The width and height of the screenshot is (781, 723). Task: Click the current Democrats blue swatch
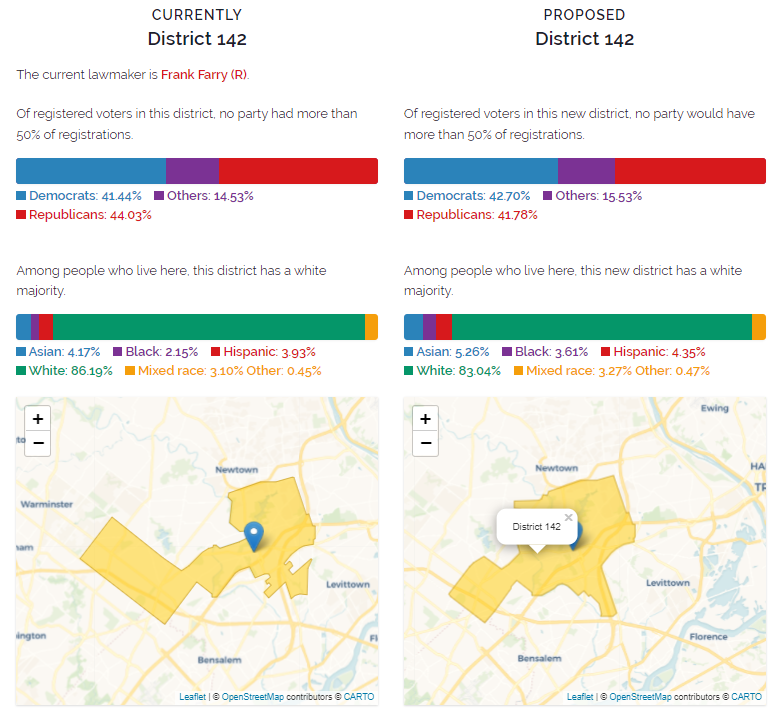tap(21, 196)
